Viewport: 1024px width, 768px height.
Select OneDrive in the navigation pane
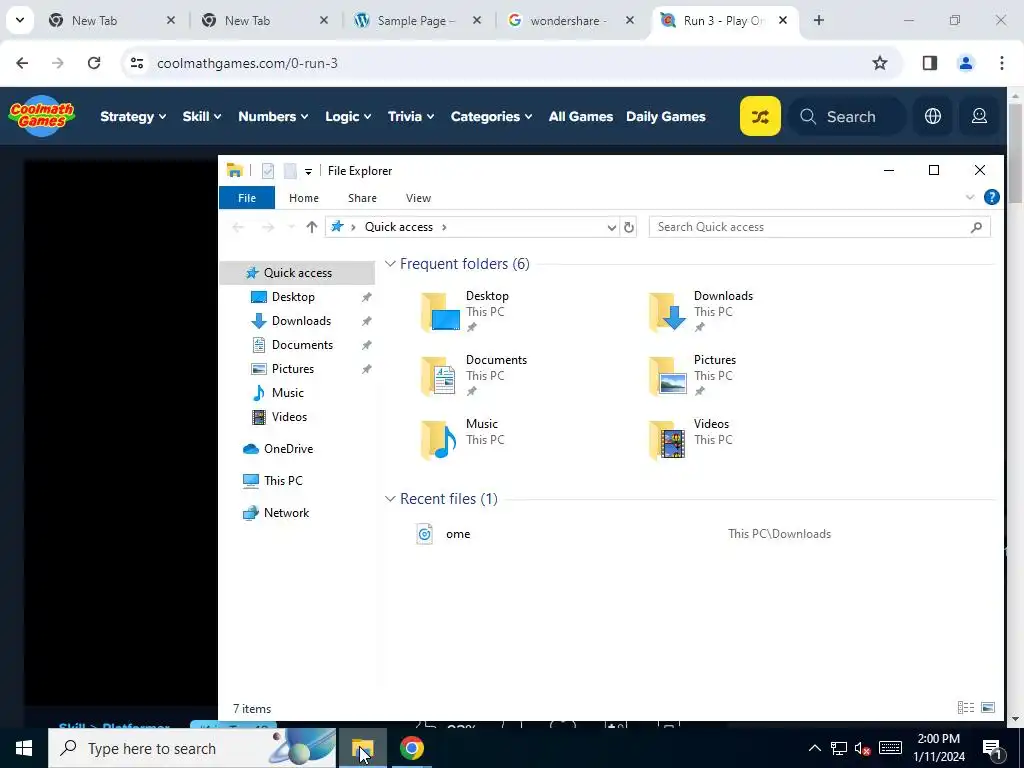pyautogui.click(x=288, y=449)
